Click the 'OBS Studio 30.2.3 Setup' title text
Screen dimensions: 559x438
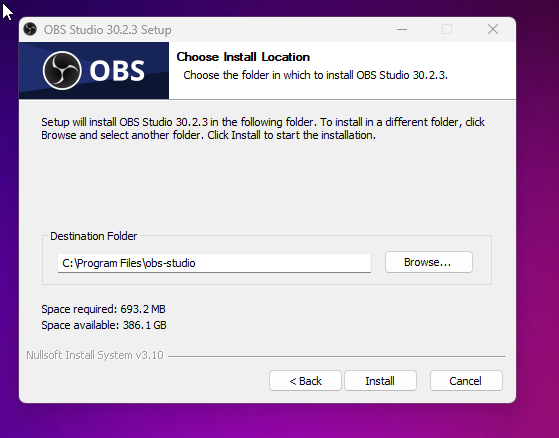[x=107, y=30]
